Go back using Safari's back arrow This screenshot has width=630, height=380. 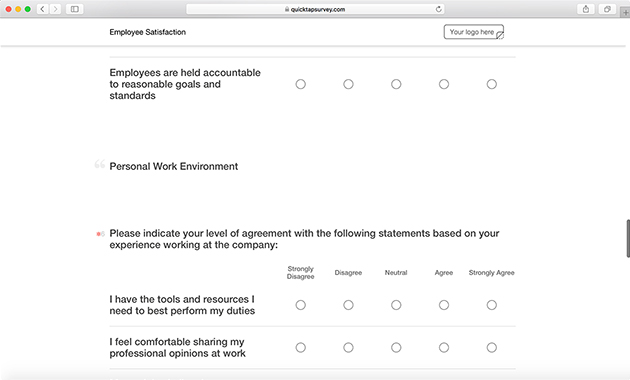[43, 9]
